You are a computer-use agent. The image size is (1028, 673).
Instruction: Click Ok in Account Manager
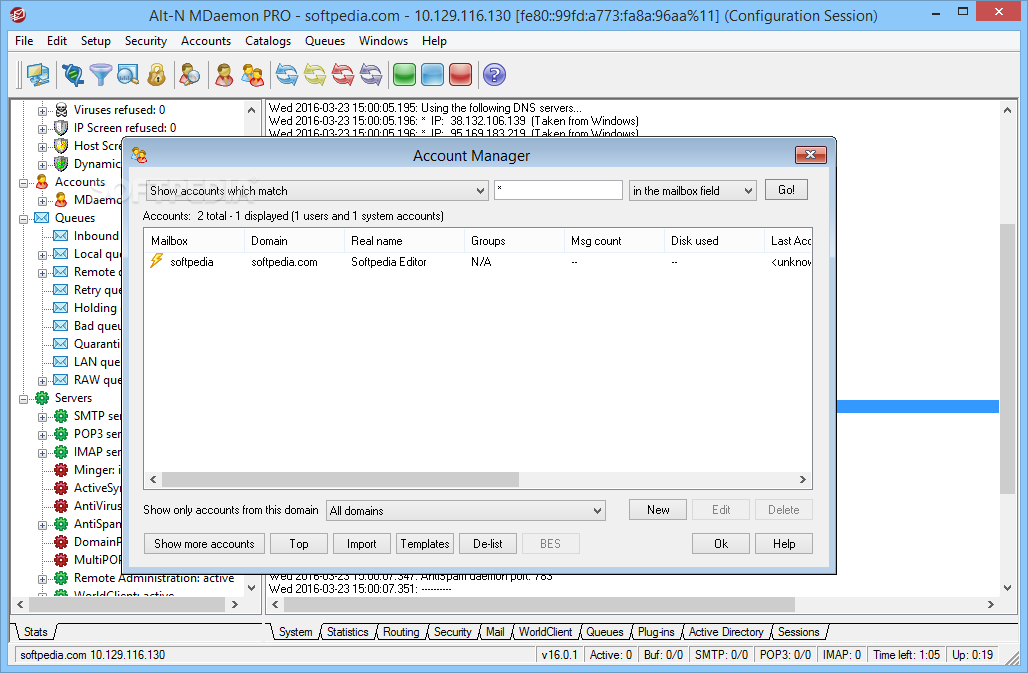721,544
